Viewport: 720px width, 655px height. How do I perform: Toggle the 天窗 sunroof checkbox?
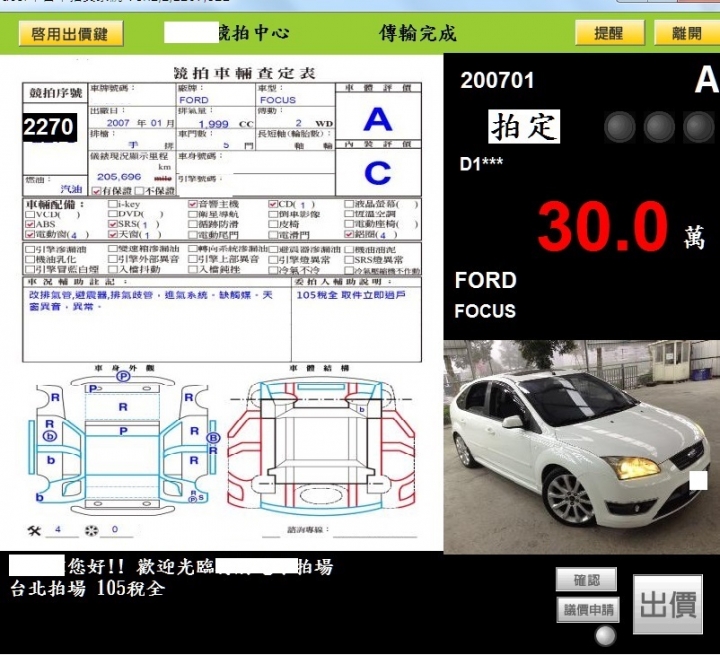pos(112,235)
